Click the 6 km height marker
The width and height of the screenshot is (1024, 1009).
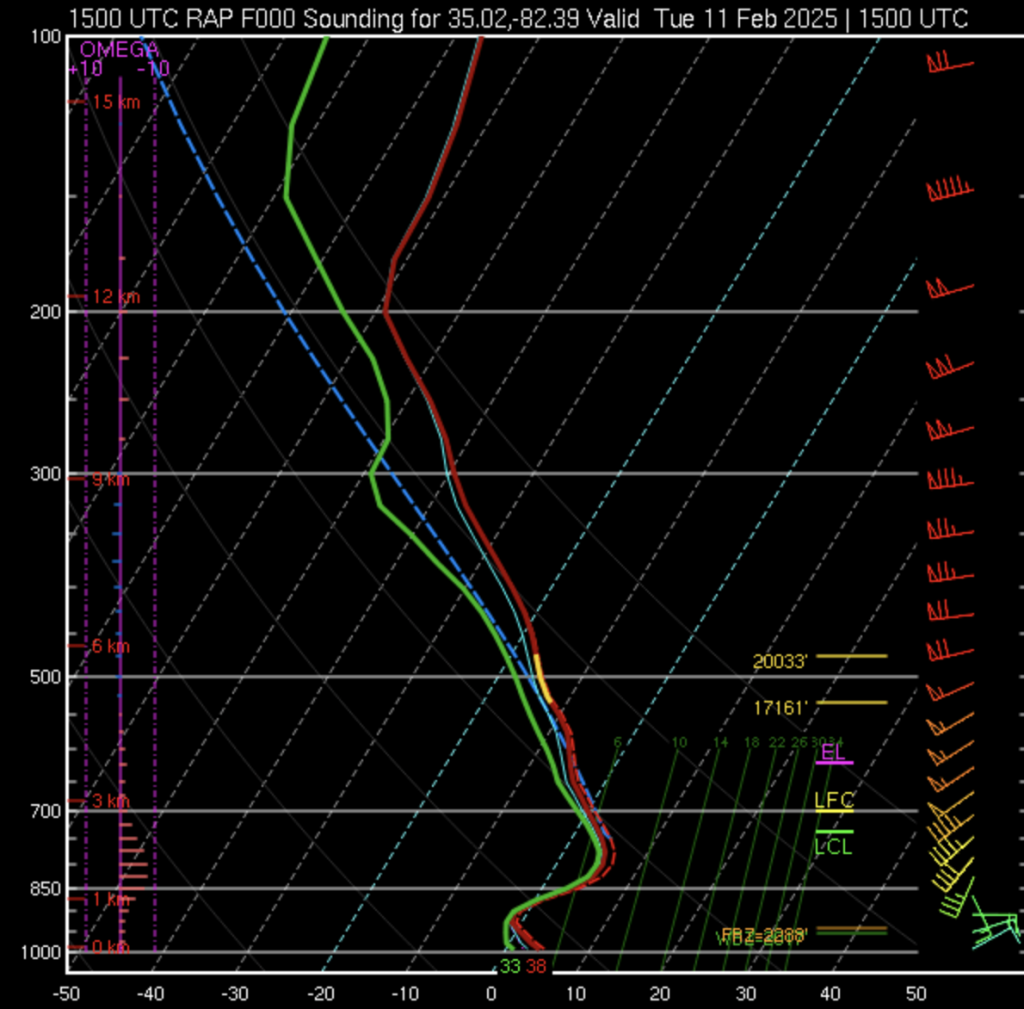110,646
